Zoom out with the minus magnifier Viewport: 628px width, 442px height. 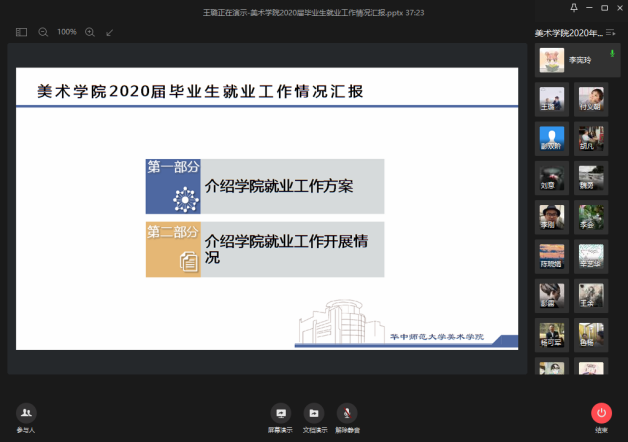click(43, 32)
